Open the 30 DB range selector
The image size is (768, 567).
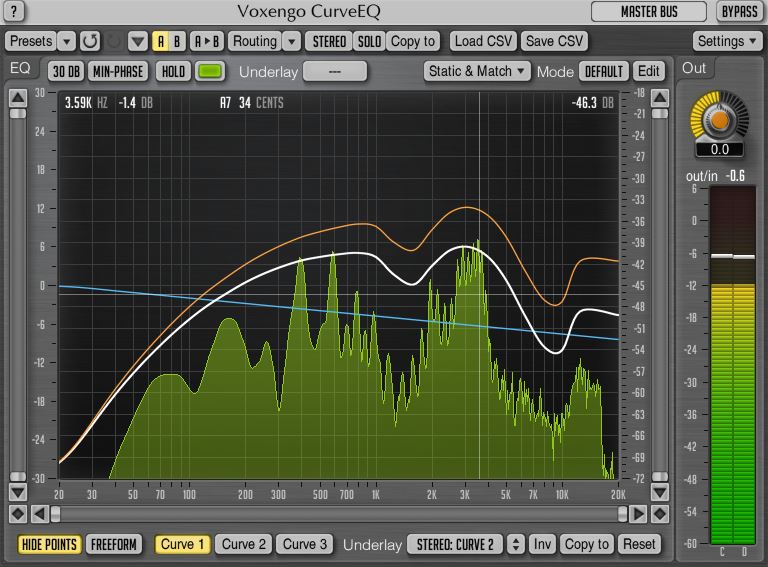(x=66, y=71)
